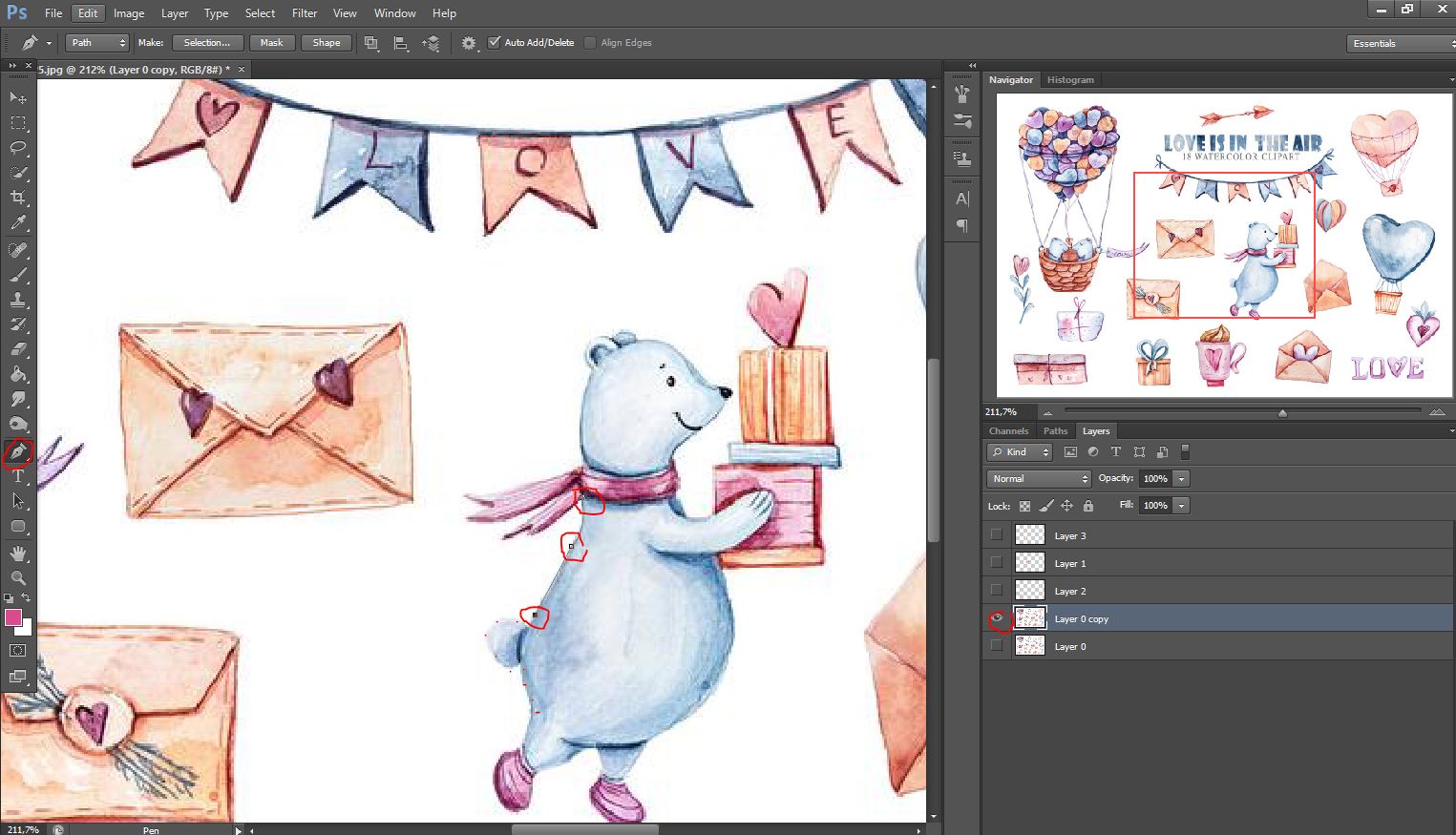Open Layers panel flyout menu

point(1451,431)
